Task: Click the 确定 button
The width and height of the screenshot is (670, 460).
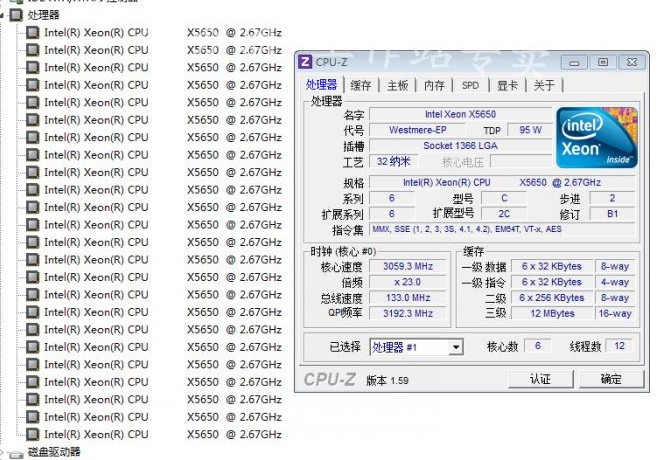Action: 611,379
